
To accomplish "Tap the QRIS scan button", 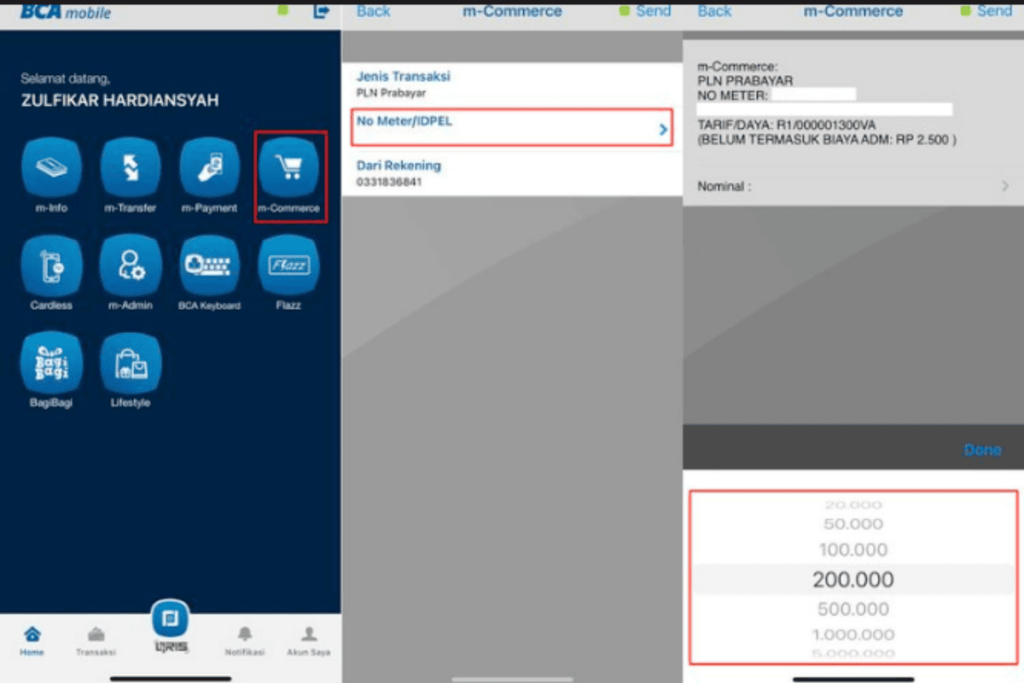I will pyautogui.click(x=170, y=620).
